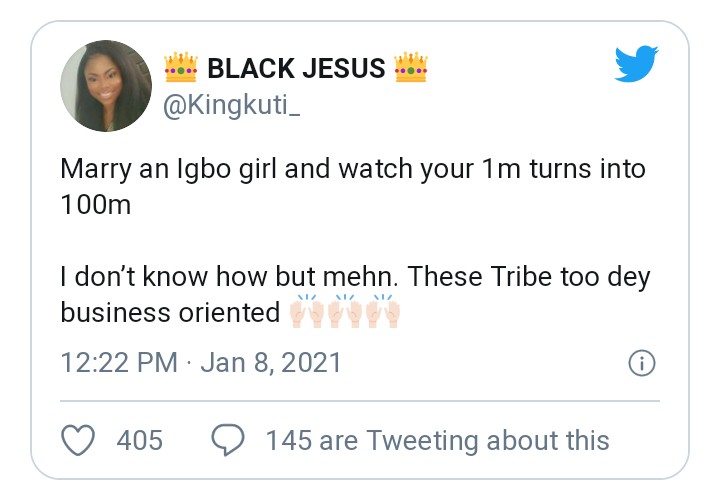Click the reply speech bubble icon
This screenshot has height=502, width=720.
coord(227,440)
